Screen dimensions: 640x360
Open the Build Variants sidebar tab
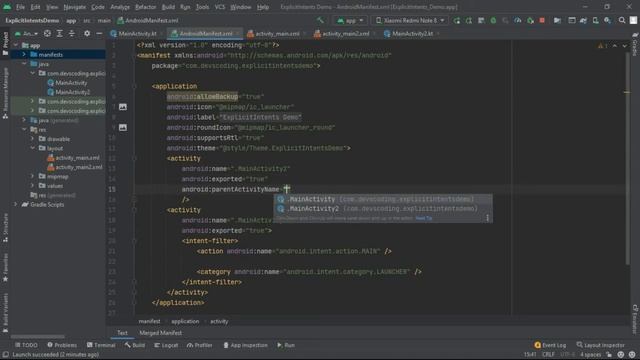pos(5,312)
